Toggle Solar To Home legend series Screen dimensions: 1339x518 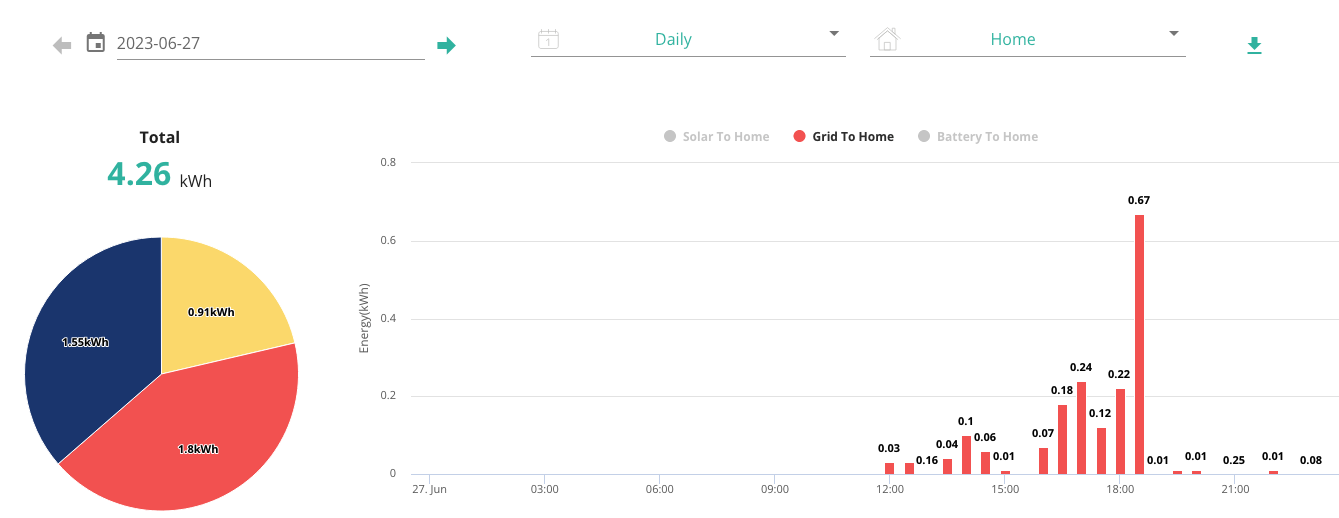717,136
